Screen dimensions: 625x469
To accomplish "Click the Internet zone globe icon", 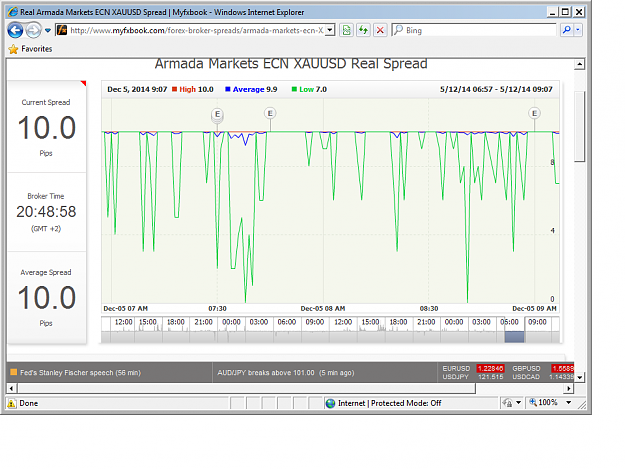I will (x=330, y=403).
